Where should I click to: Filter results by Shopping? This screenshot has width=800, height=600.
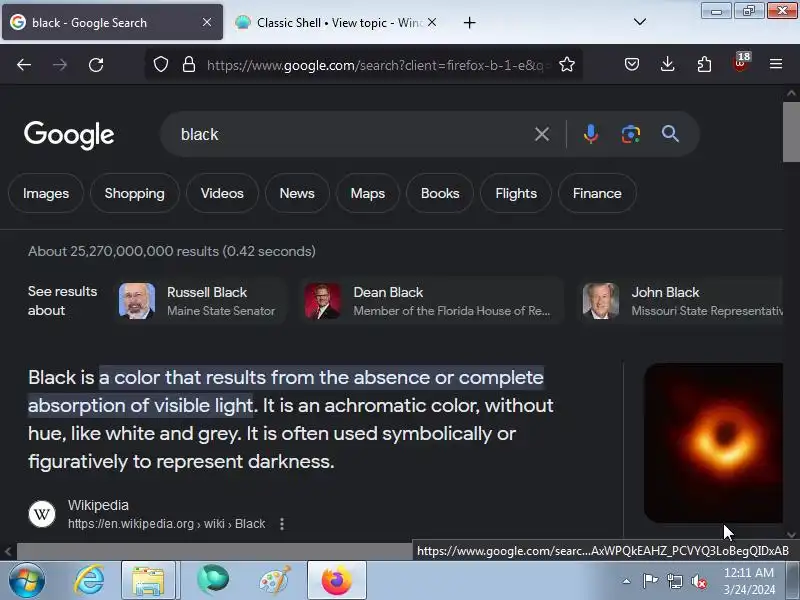click(x=135, y=193)
